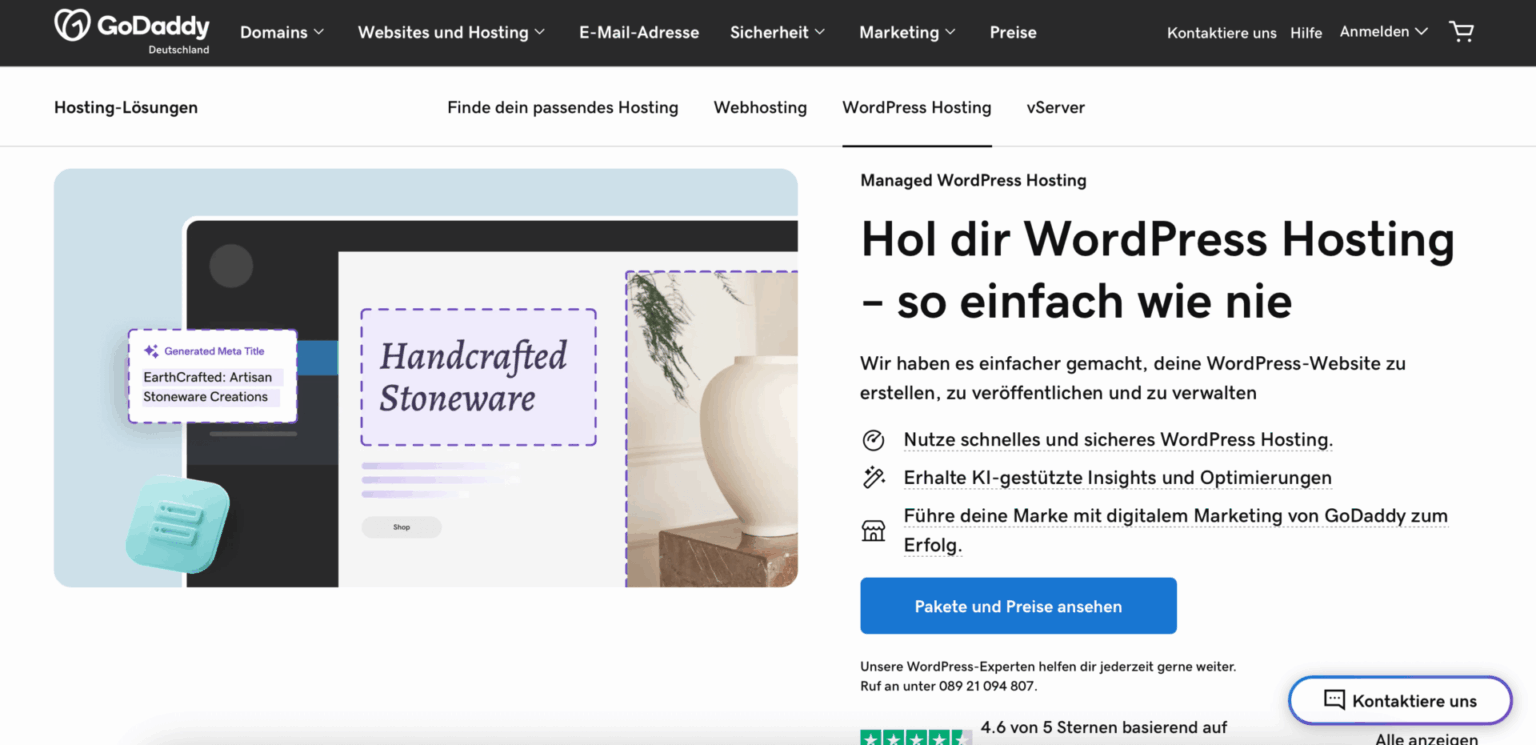This screenshot has width=1536, height=745.
Task: Open the shopping cart icon
Action: [1462, 32]
